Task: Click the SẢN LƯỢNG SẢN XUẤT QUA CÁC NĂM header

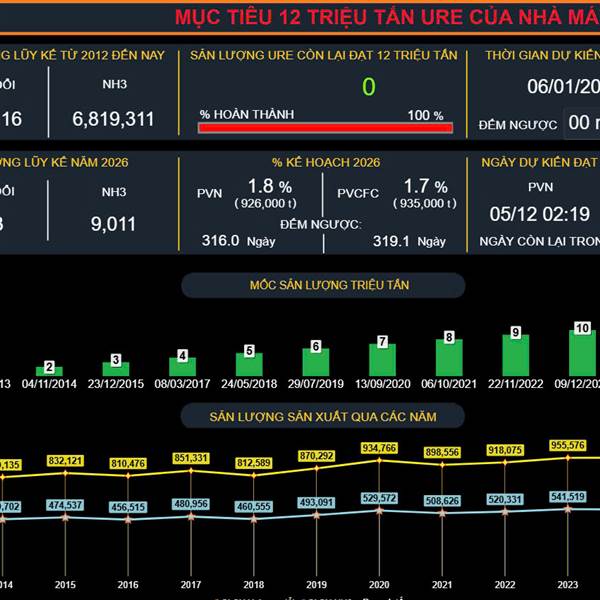Action: point(323,416)
